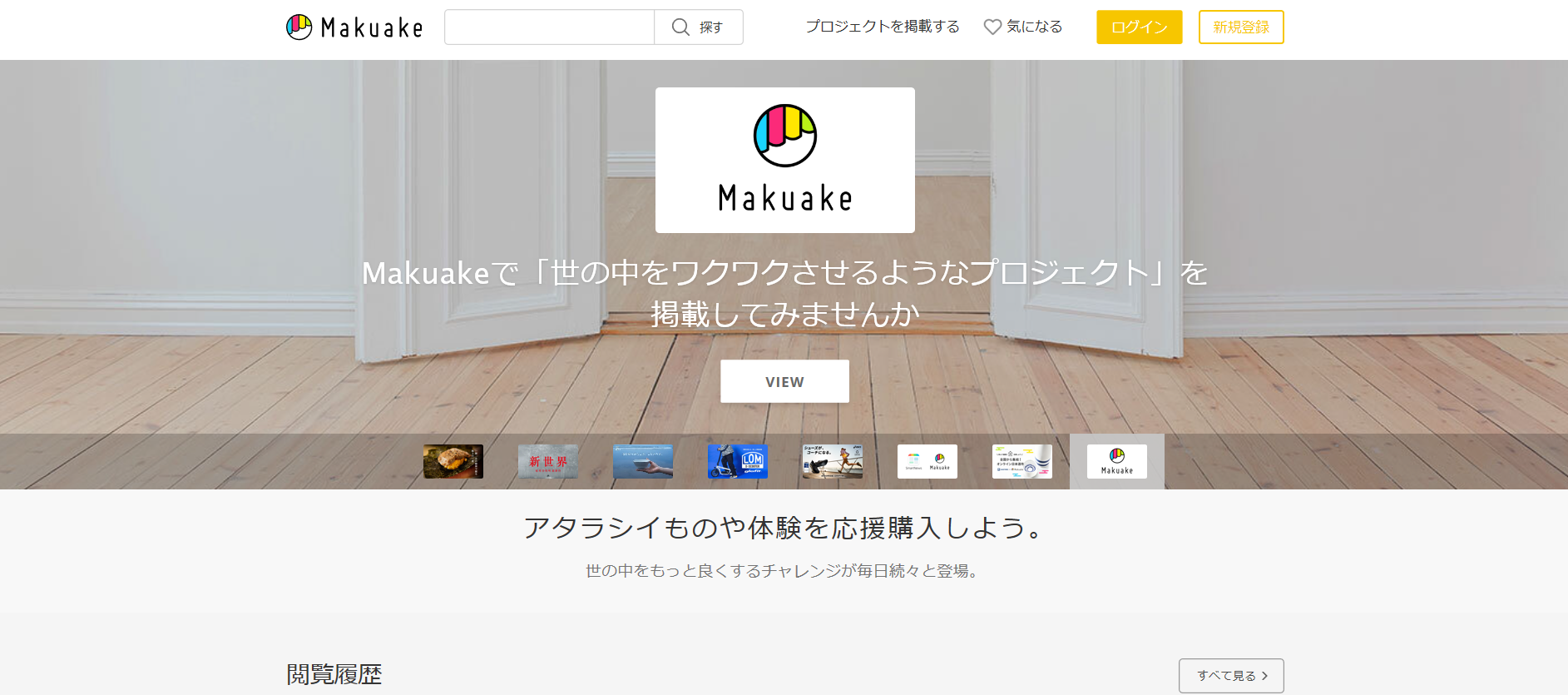
Task: Open 気になる favorites link
Action: tap(1023, 27)
